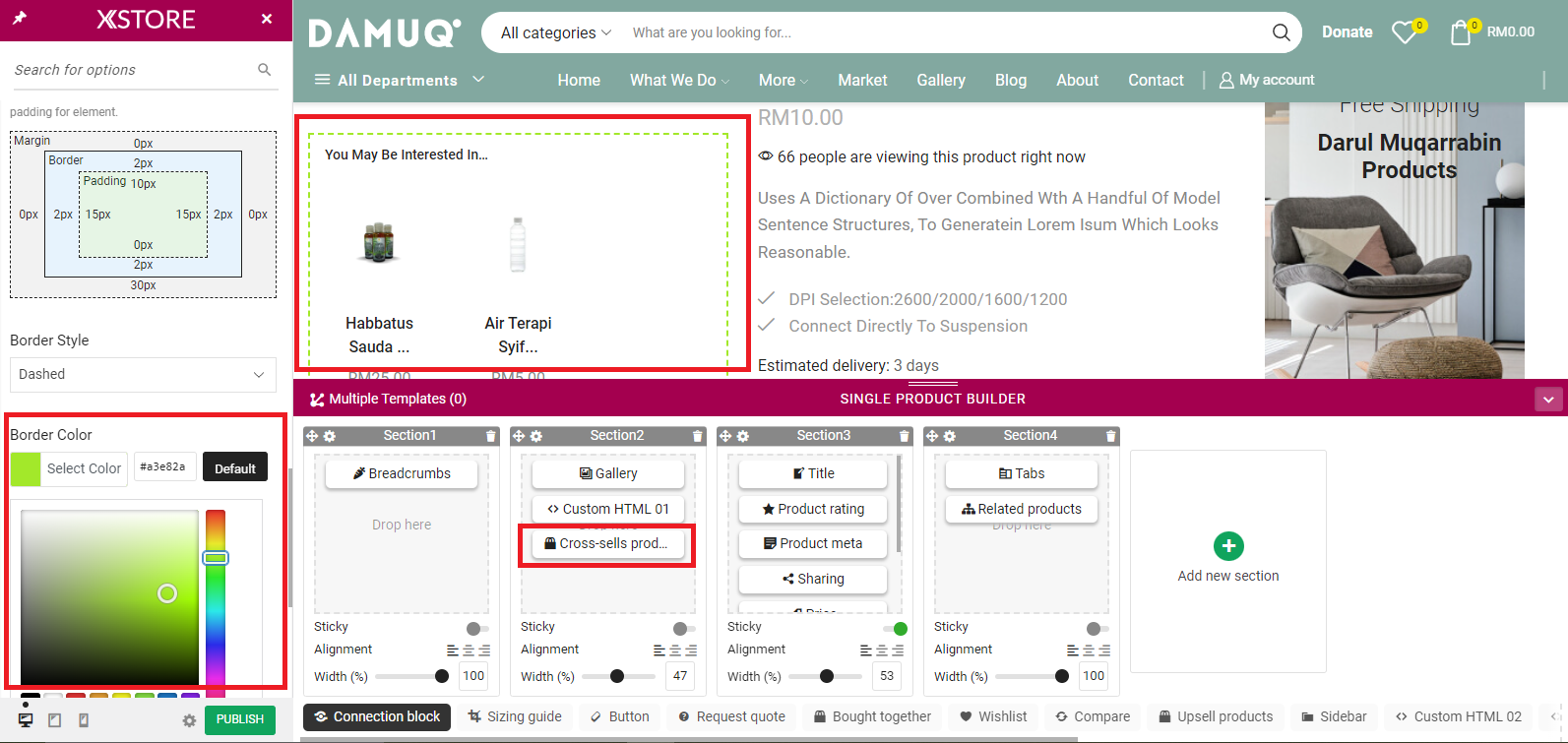Open the shopping cart bag icon
This screenshot has width=1568, height=743.
pyautogui.click(x=1461, y=32)
